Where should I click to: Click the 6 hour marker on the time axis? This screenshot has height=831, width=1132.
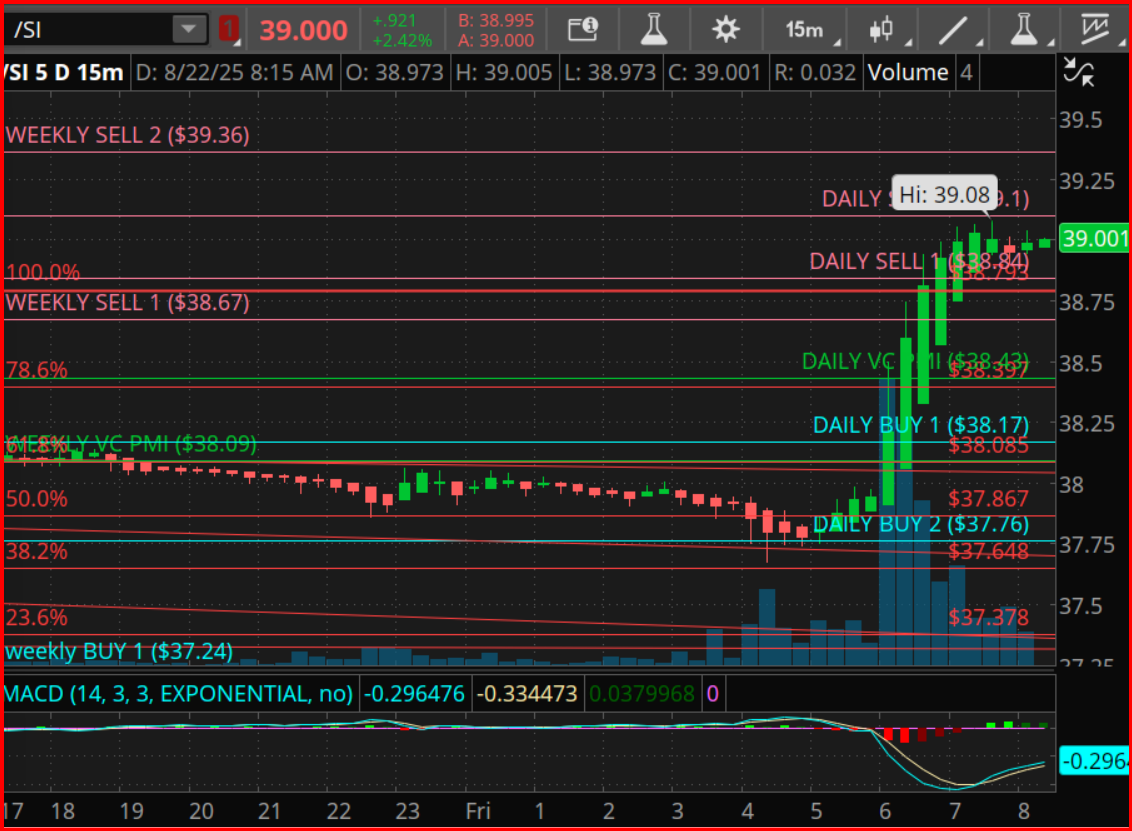click(885, 811)
